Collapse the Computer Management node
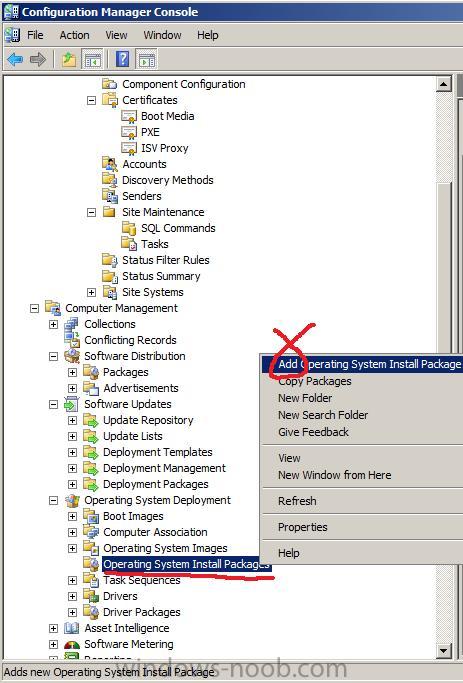Screen dimensions: 463x683 coord(34,308)
